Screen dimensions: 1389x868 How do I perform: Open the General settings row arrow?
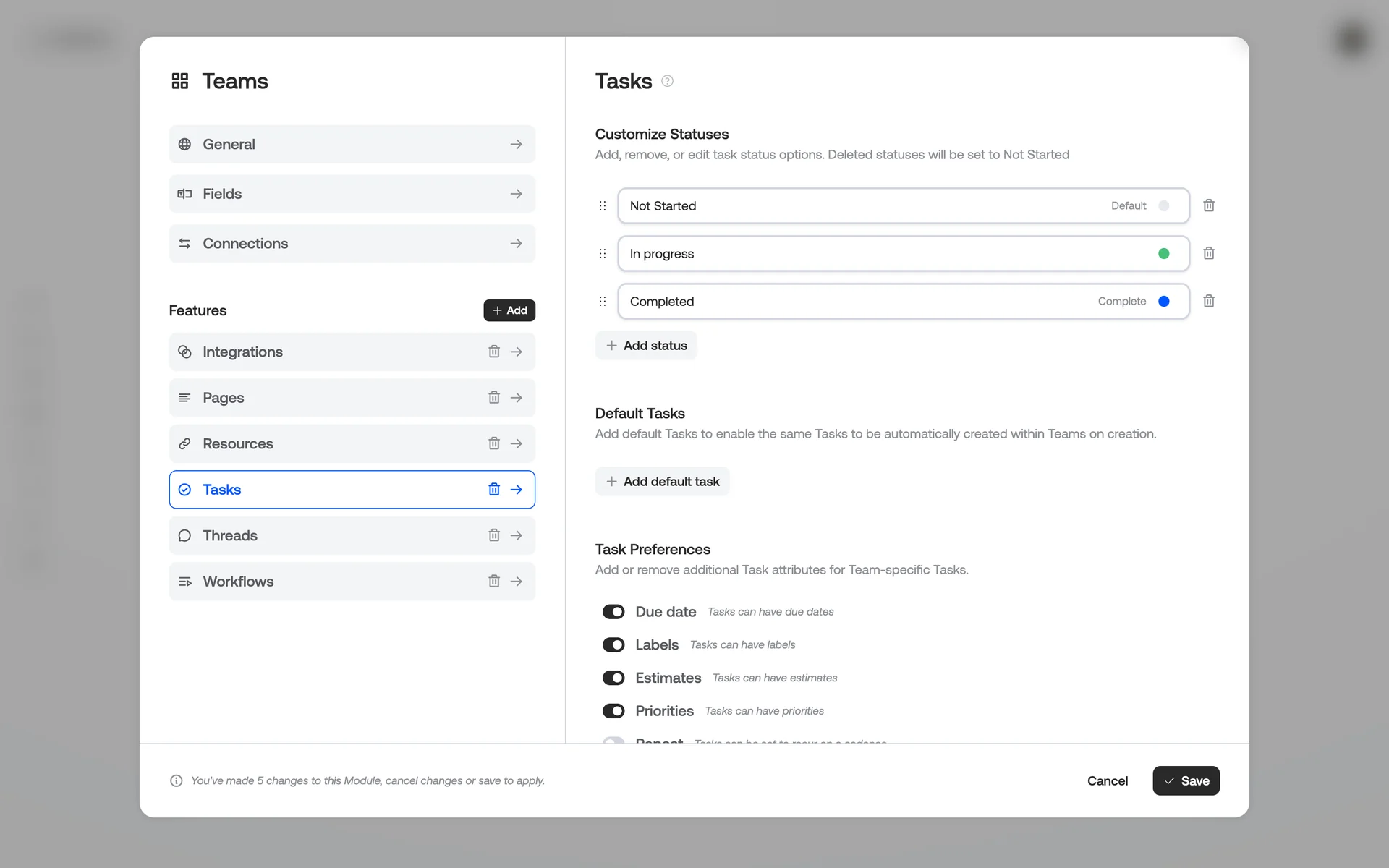point(516,145)
